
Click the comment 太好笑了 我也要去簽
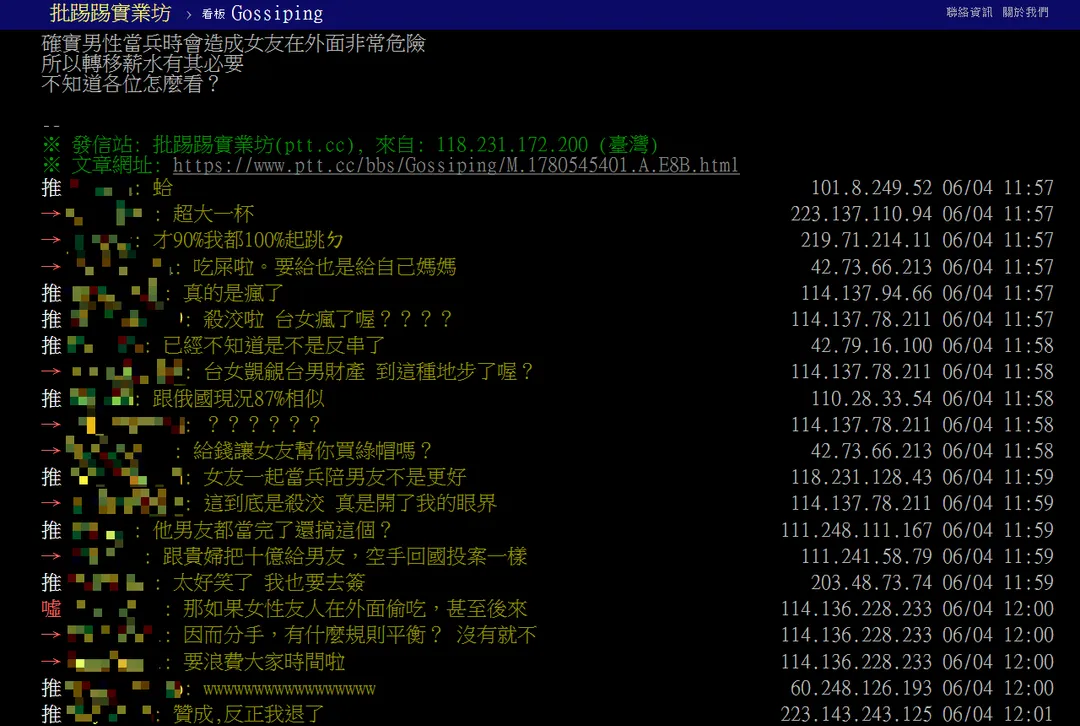tap(269, 582)
